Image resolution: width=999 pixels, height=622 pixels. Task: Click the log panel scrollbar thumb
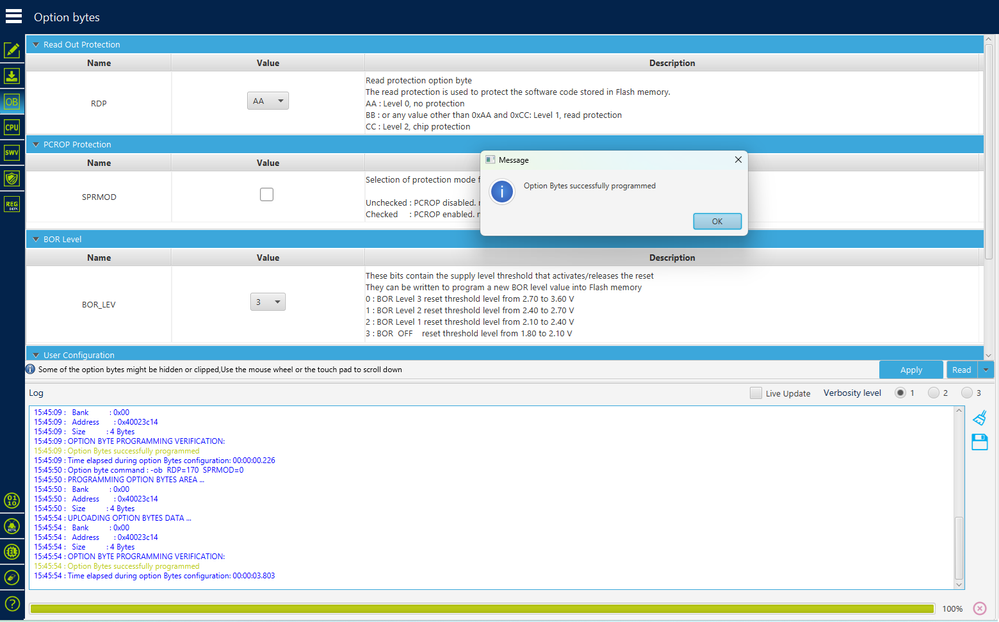click(959, 548)
